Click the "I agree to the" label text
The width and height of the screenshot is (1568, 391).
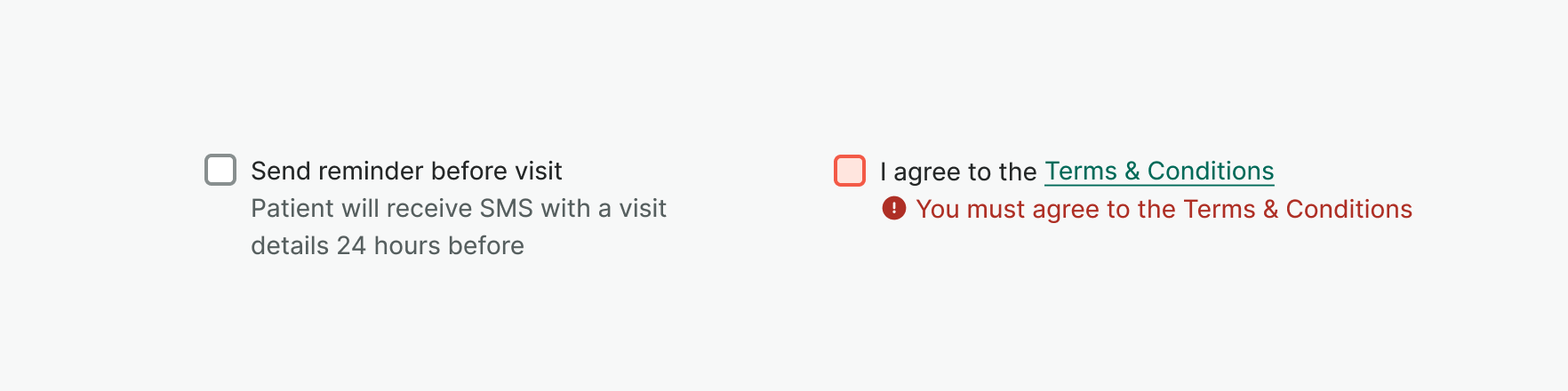point(957,172)
